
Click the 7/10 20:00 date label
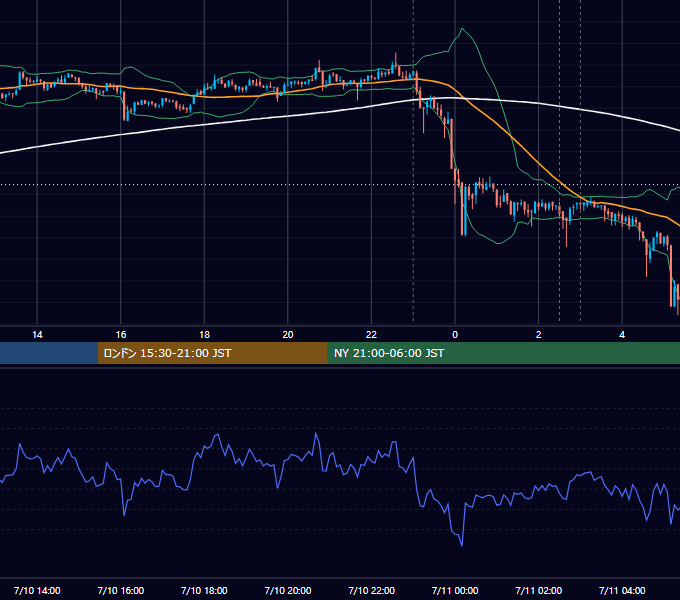coord(288,590)
